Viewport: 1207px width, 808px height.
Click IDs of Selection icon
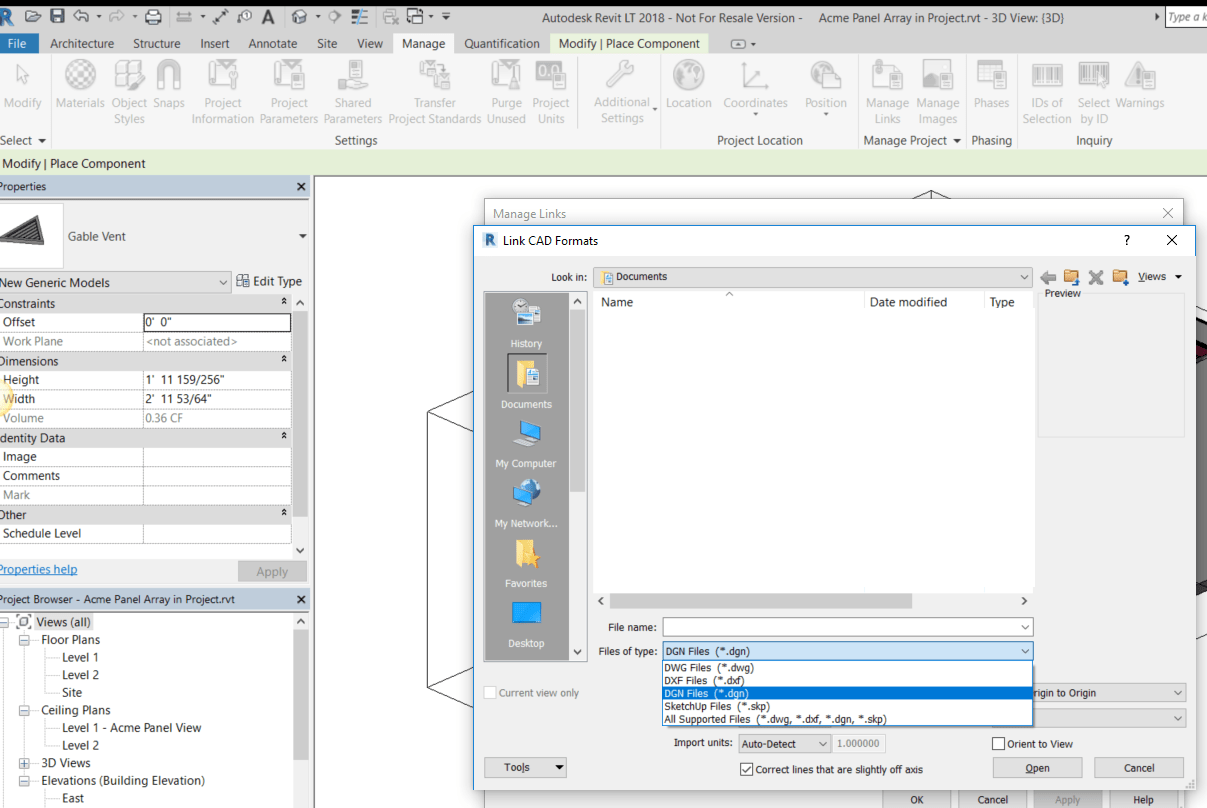click(1047, 92)
